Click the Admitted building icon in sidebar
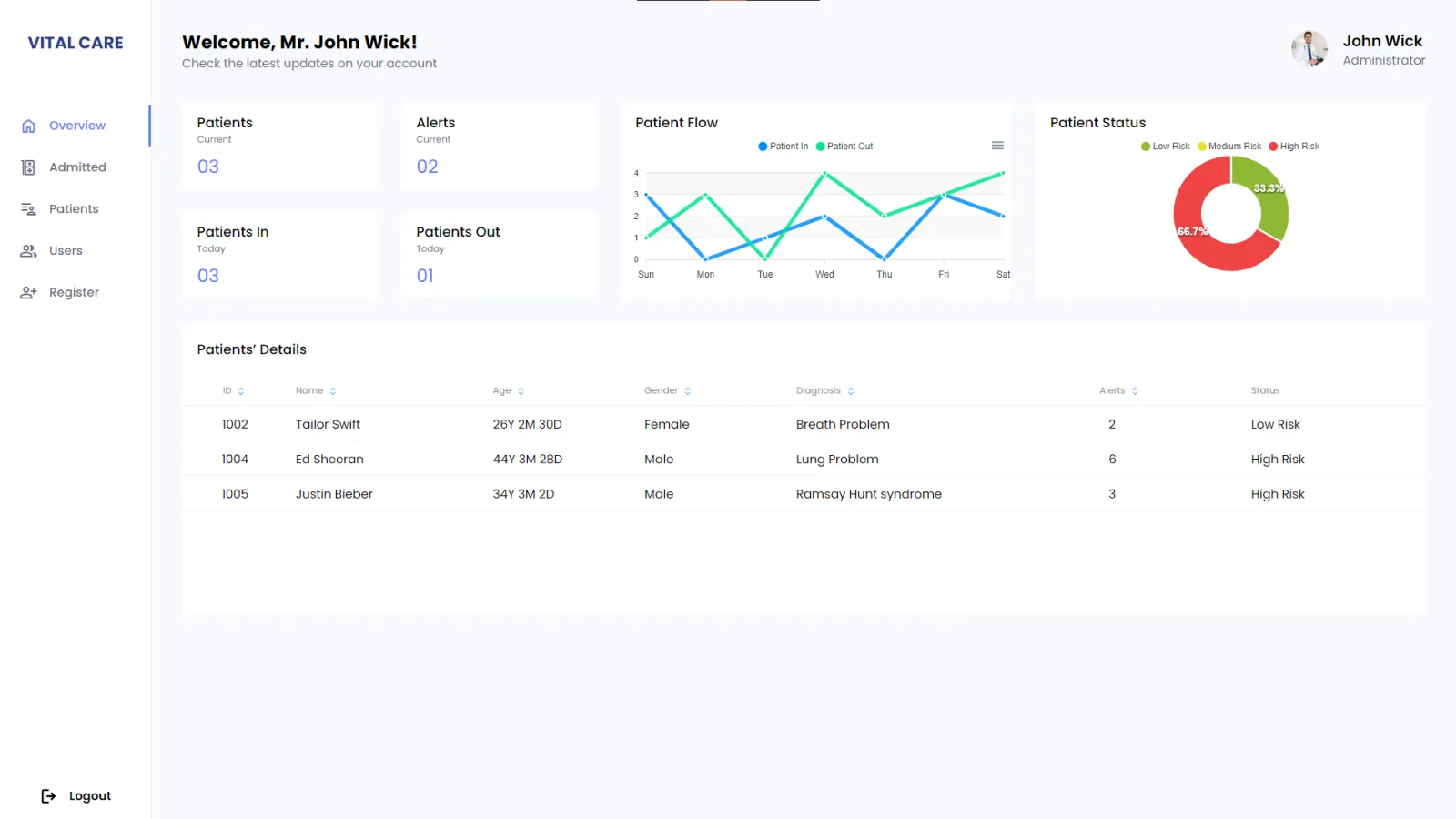 (x=28, y=167)
